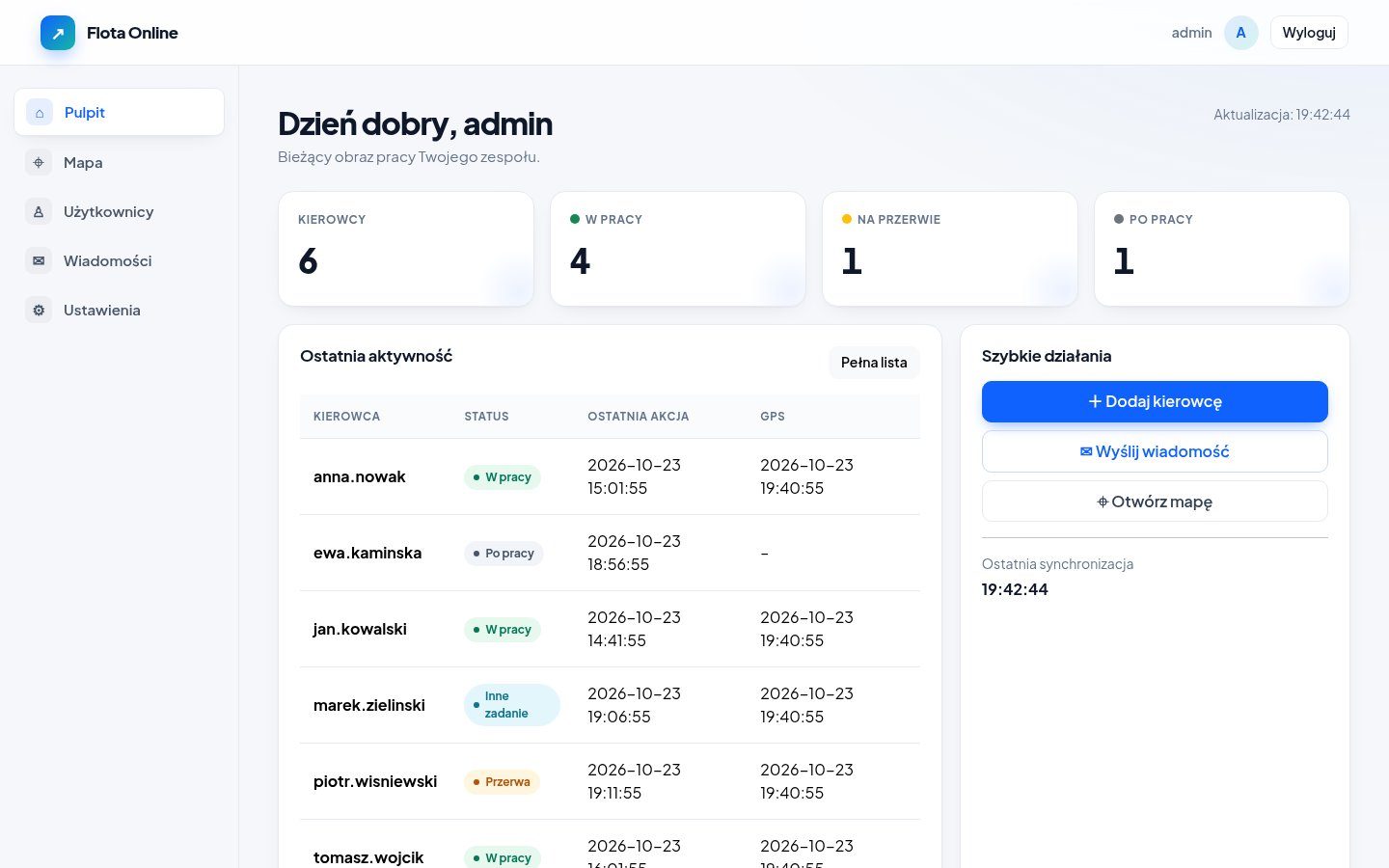Click the Ustawienia gear icon in sidebar

pyautogui.click(x=39, y=311)
